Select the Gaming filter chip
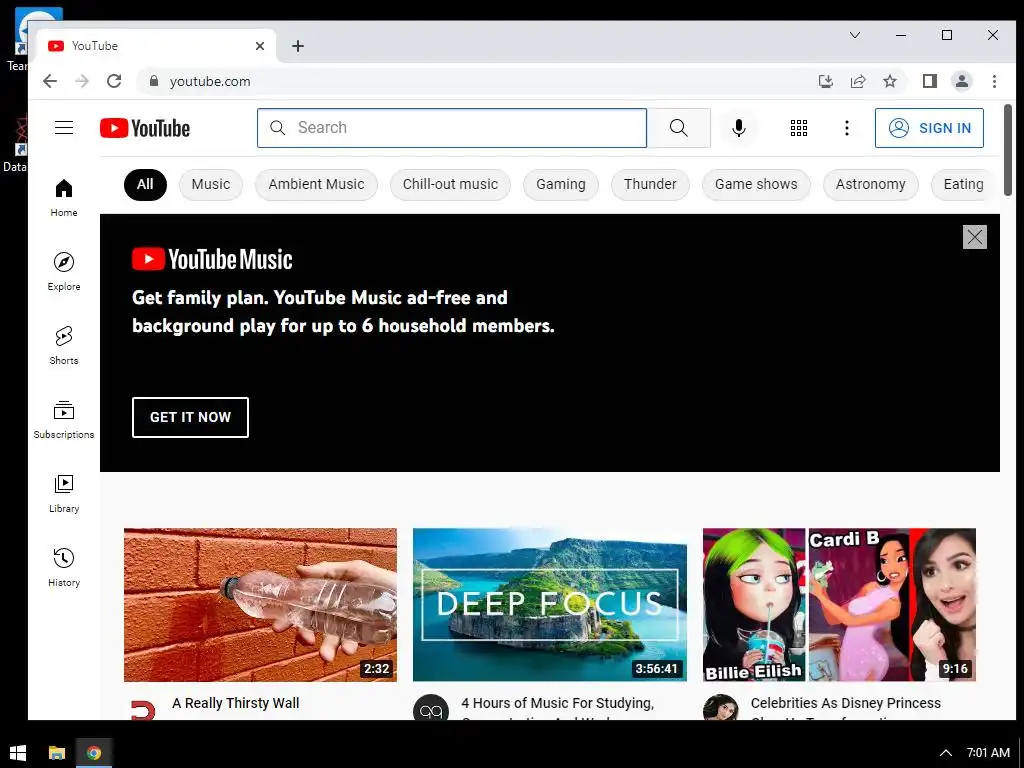The width and height of the screenshot is (1024, 768). [x=561, y=184]
